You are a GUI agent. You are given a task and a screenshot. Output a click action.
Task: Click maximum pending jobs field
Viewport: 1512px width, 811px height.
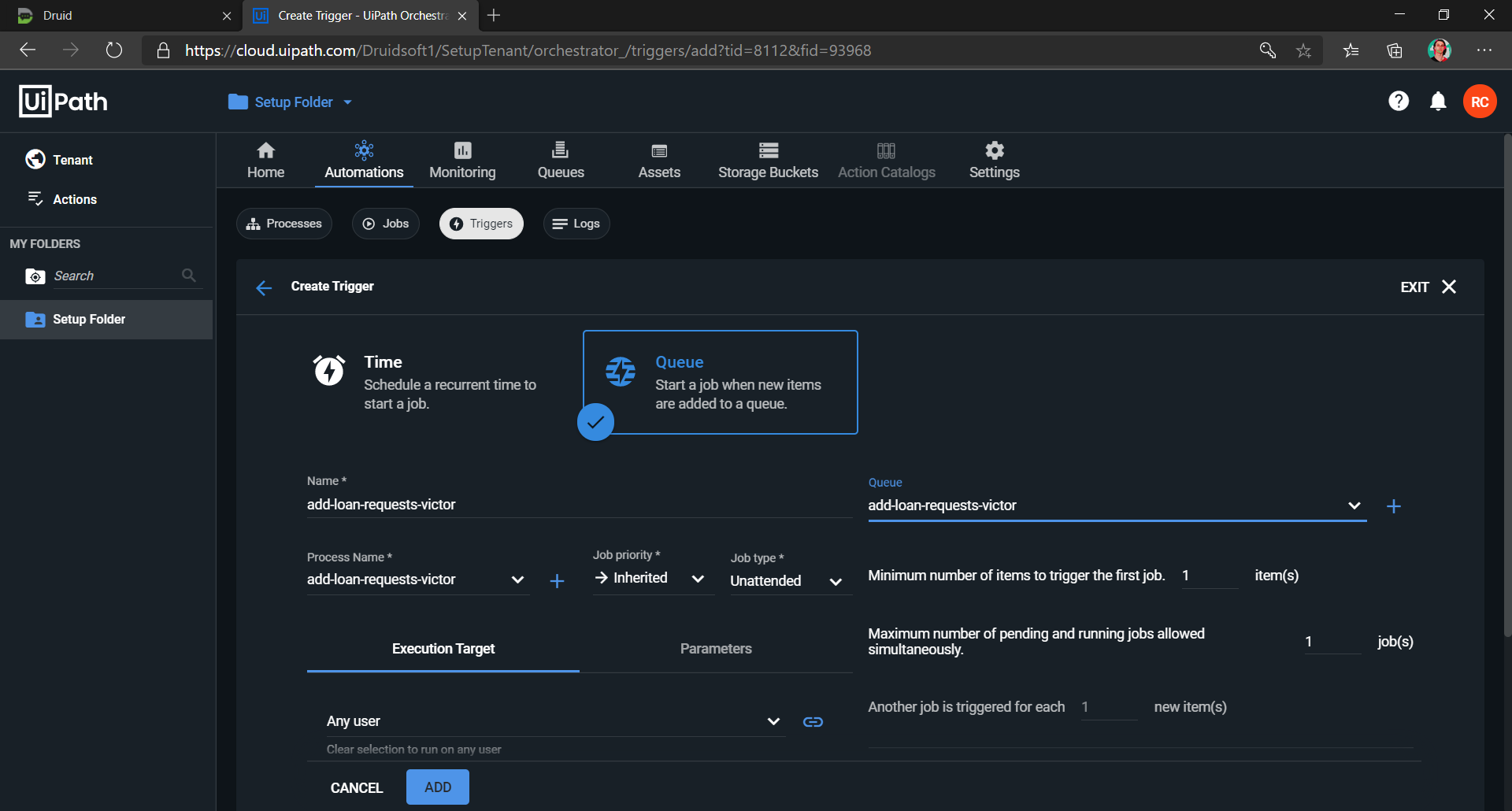click(1332, 642)
